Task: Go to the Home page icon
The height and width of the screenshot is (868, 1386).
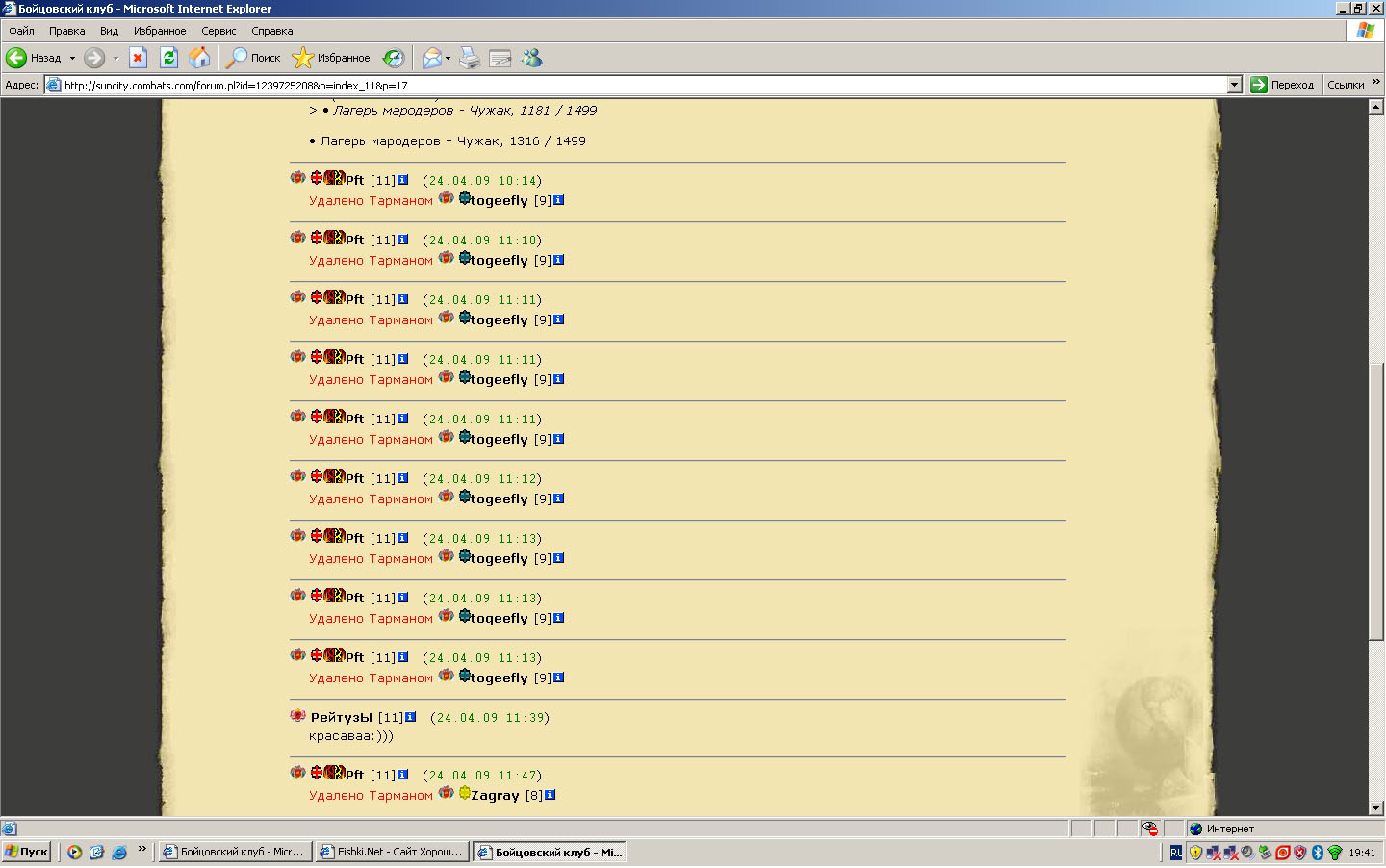Action: 199,58
